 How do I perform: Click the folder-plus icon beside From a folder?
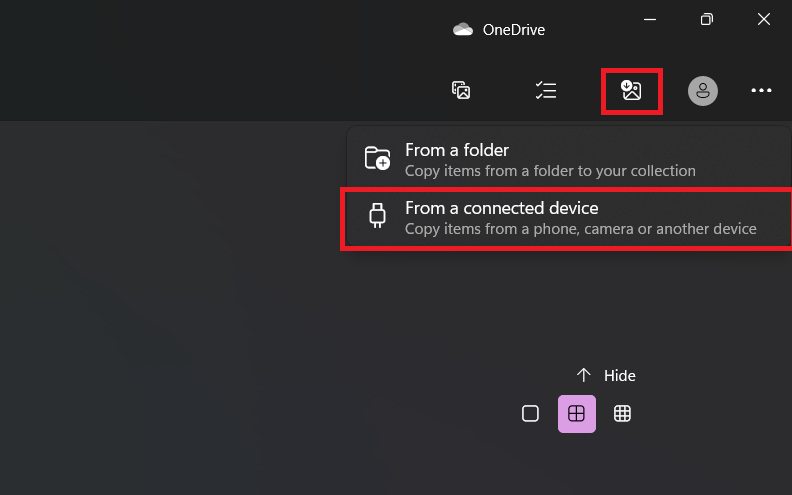click(377, 158)
